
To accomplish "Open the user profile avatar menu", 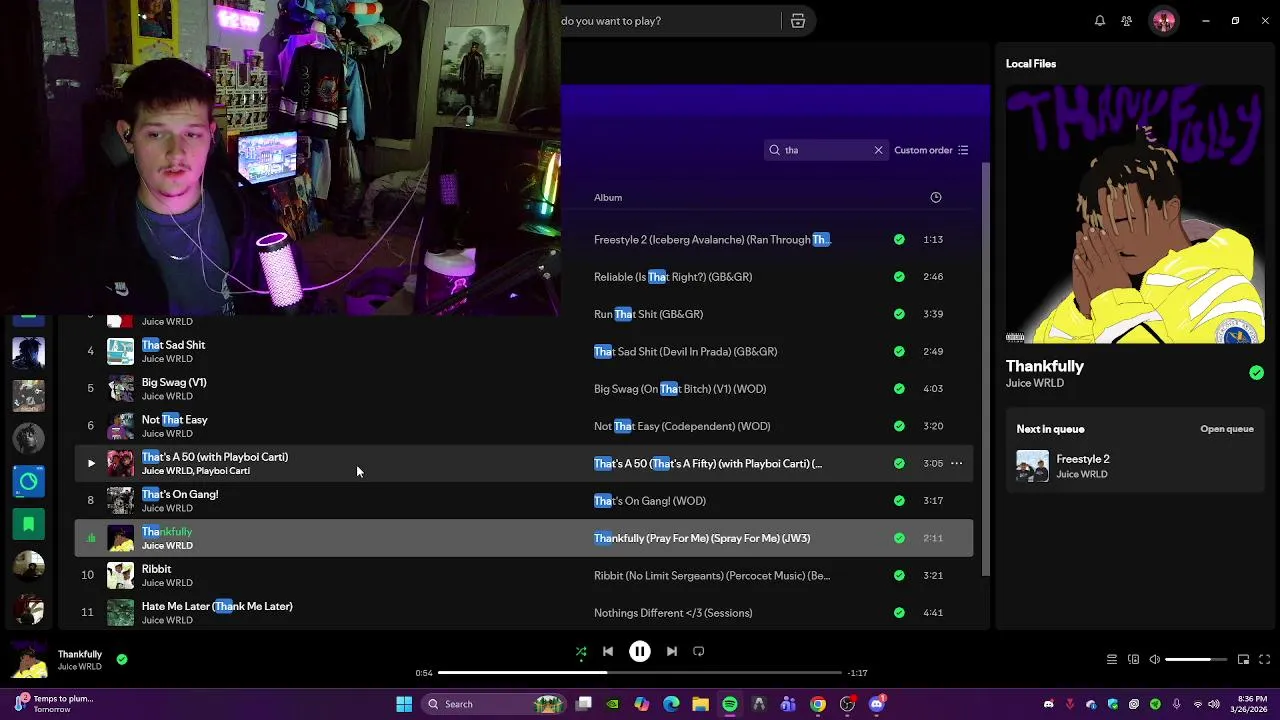I will [1164, 21].
